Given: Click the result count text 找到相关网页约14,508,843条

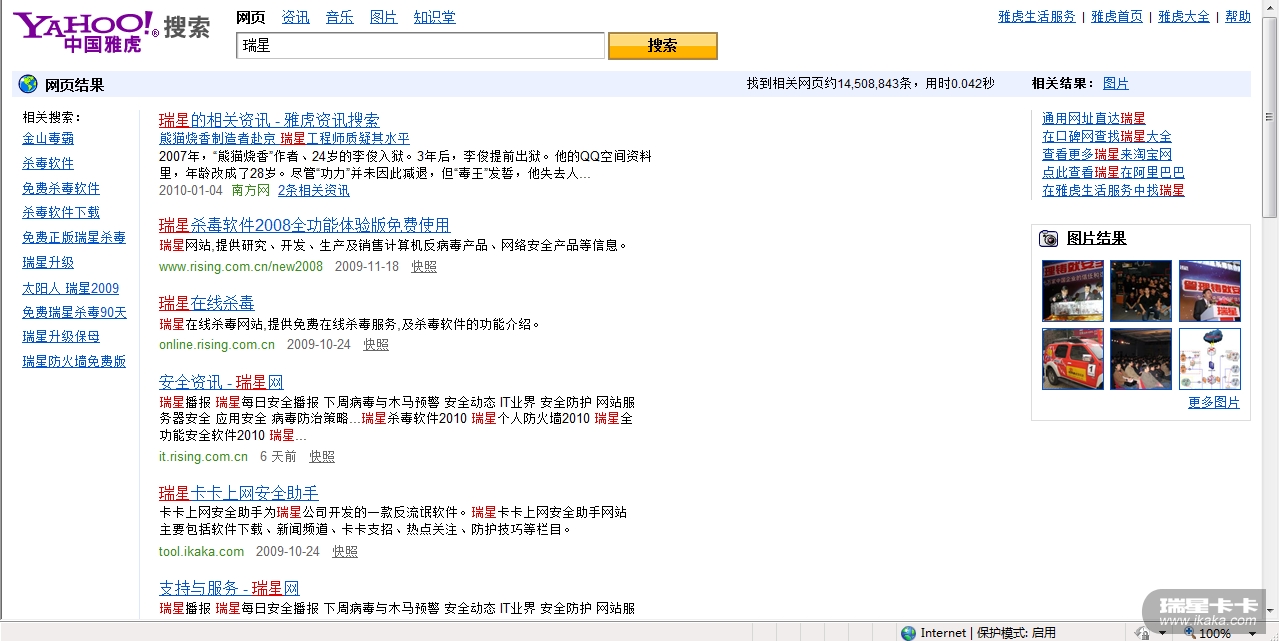Looking at the screenshot, I should coord(830,84).
